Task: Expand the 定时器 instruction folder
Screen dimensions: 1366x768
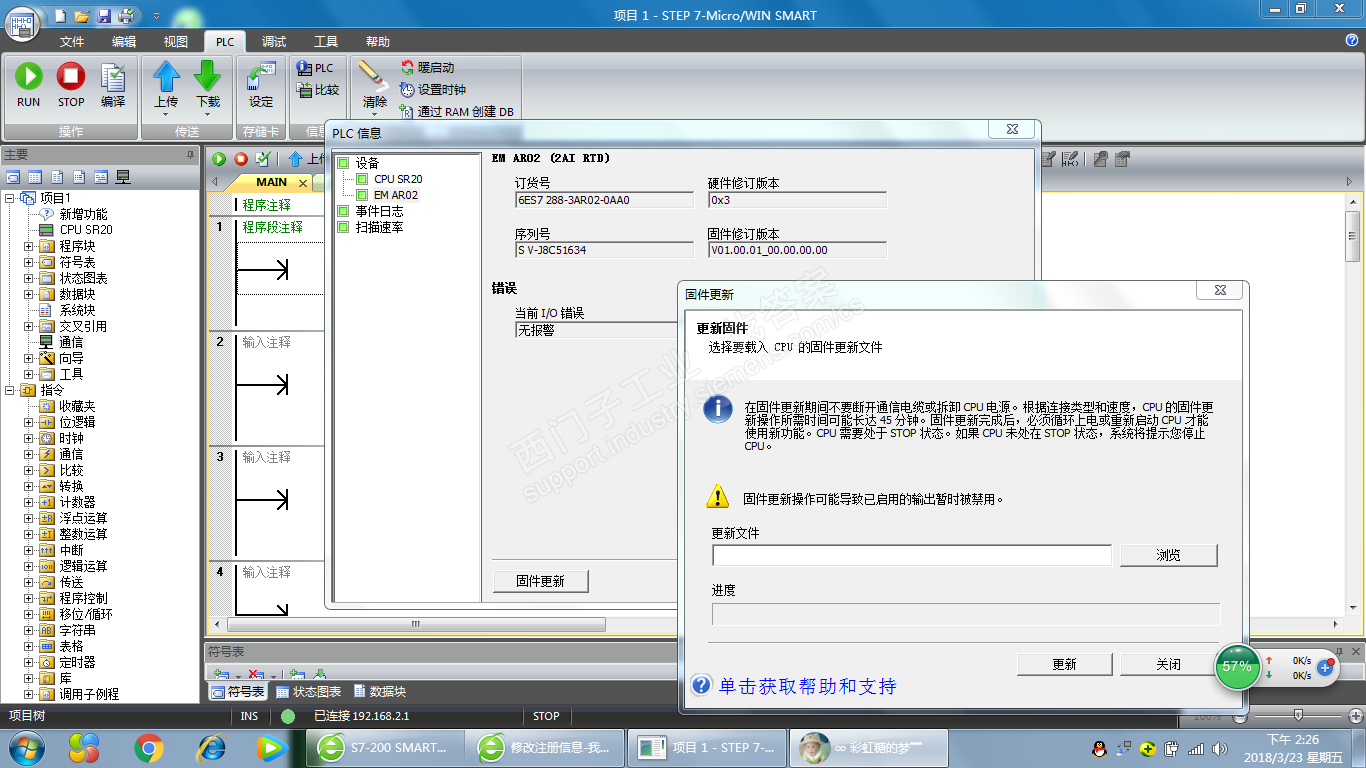Action: pos(29,662)
